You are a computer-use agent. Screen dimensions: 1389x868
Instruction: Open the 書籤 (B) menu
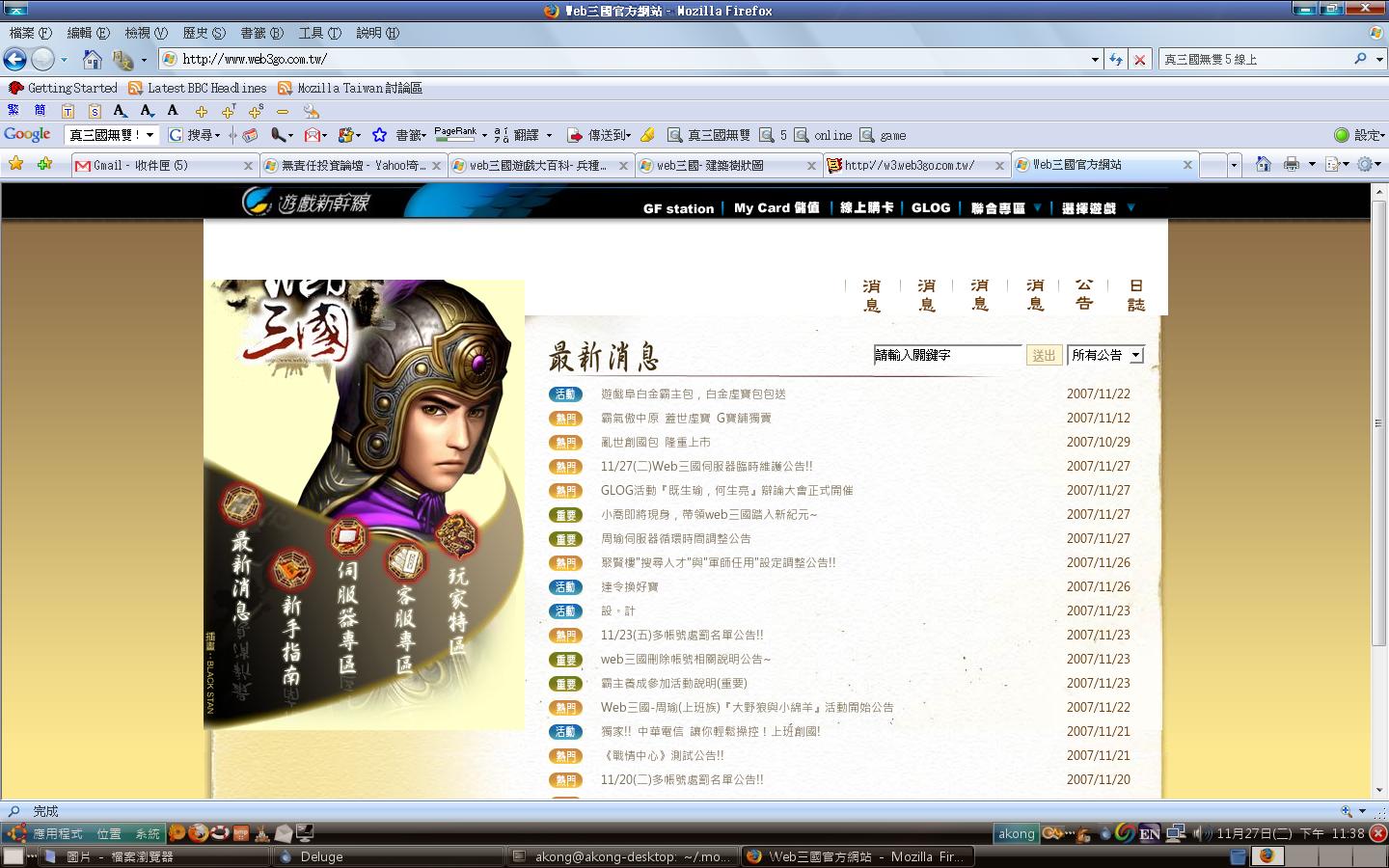(x=262, y=33)
